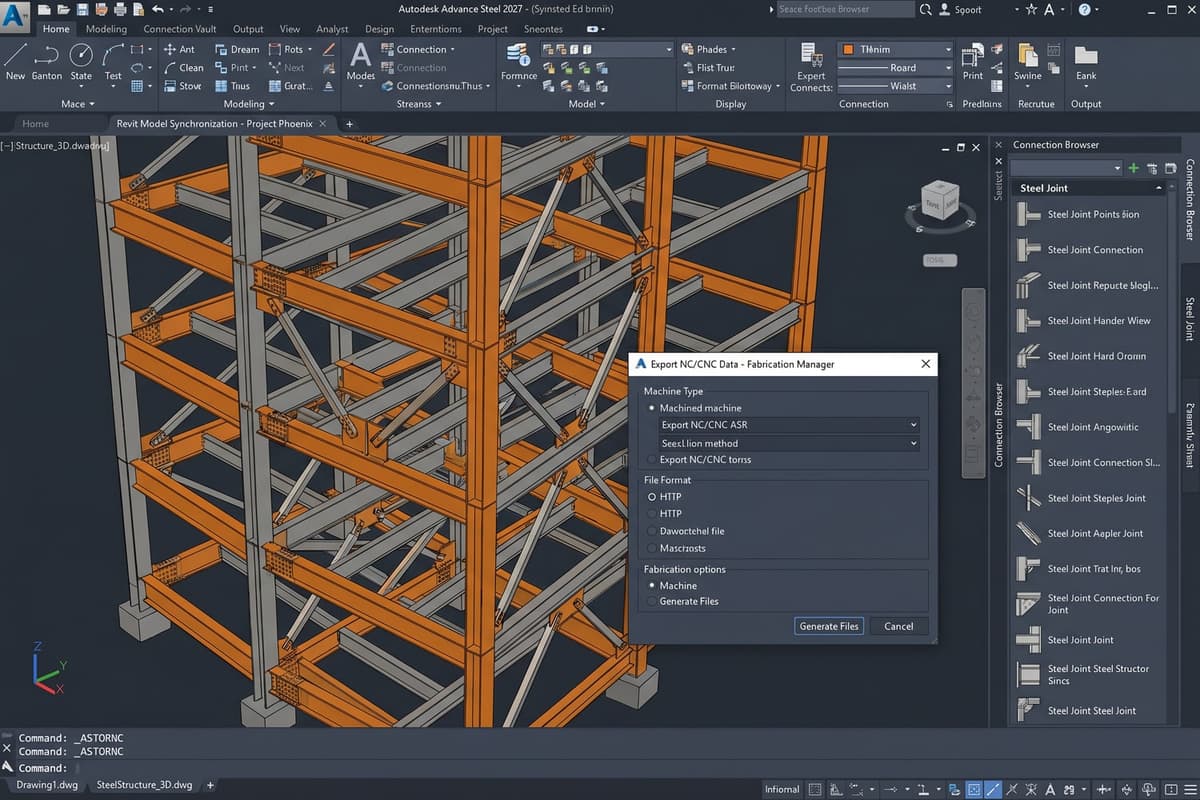Choose the first HTTP file format
The height and width of the screenshot is (800, 1200).
point(652,496)
